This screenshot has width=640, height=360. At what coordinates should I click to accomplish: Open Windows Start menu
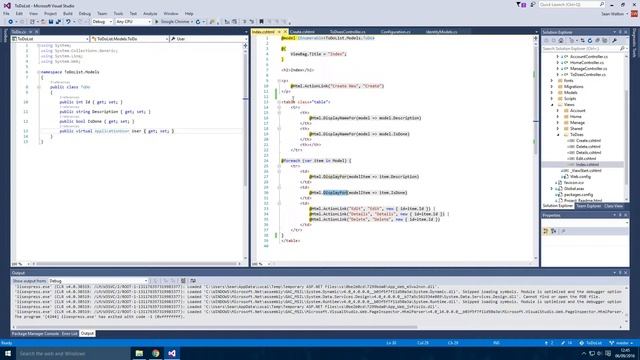(8, 353)
